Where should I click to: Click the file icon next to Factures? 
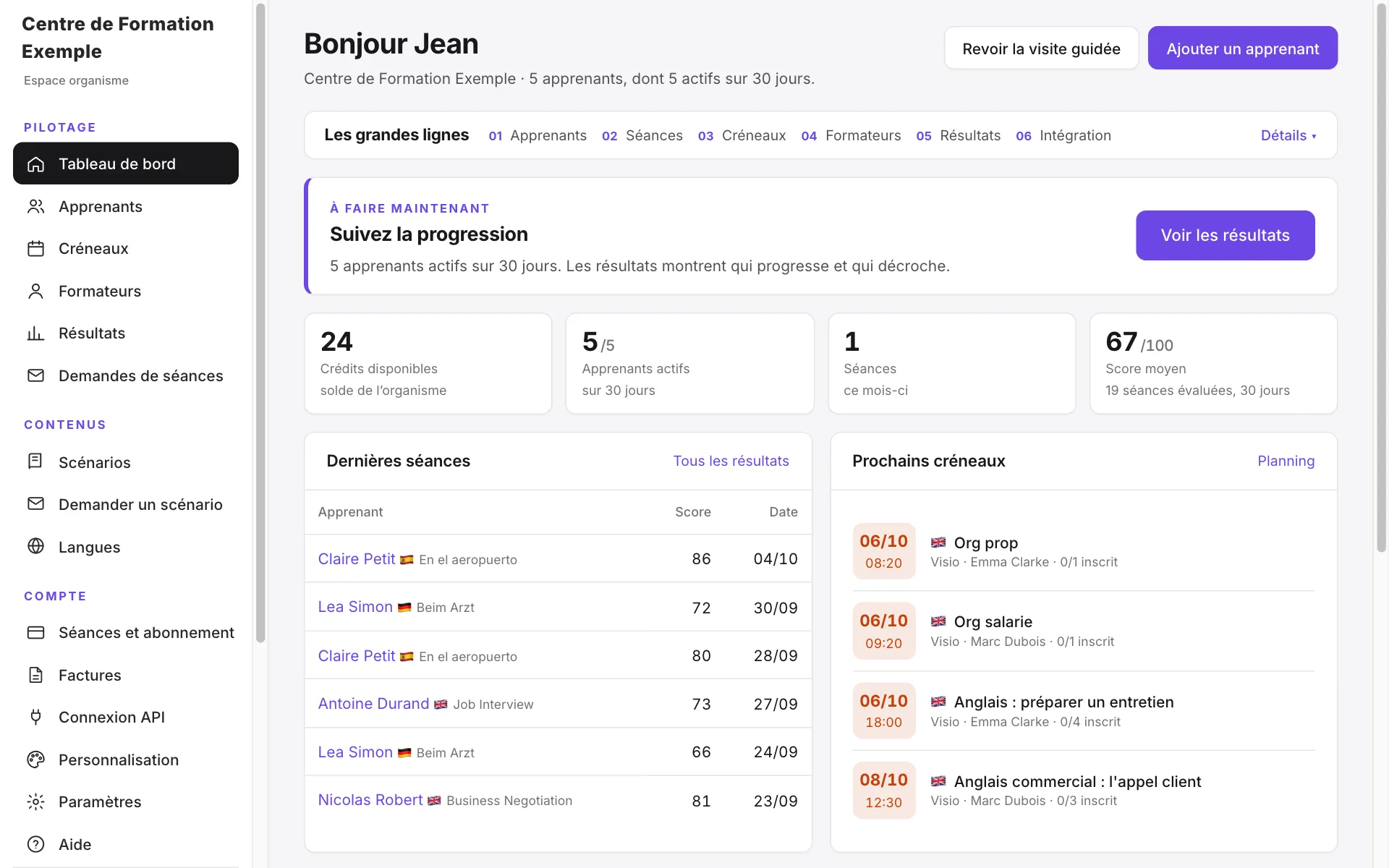pyautogui.click(x=35, y=675)
